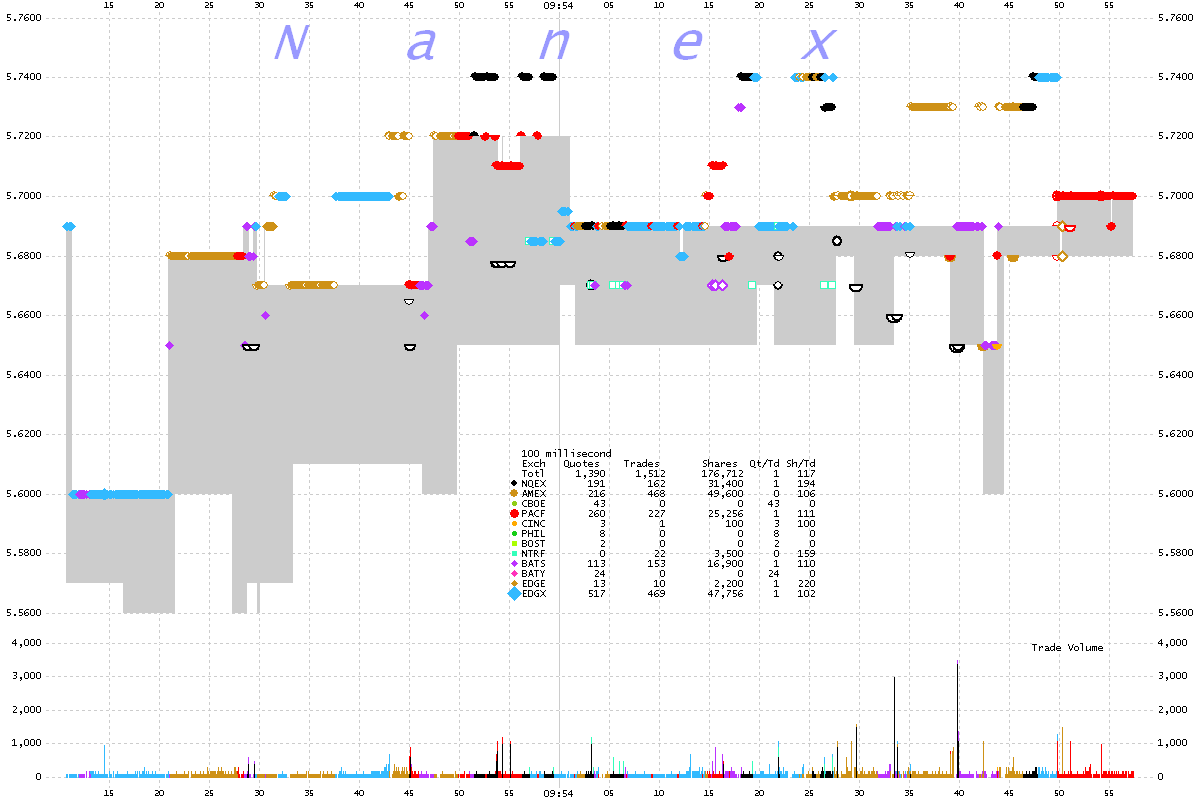The width and height of the screenshot is (1200, 800).
Task: Select the CINC exchange label
Action: (x=534, y=523)
